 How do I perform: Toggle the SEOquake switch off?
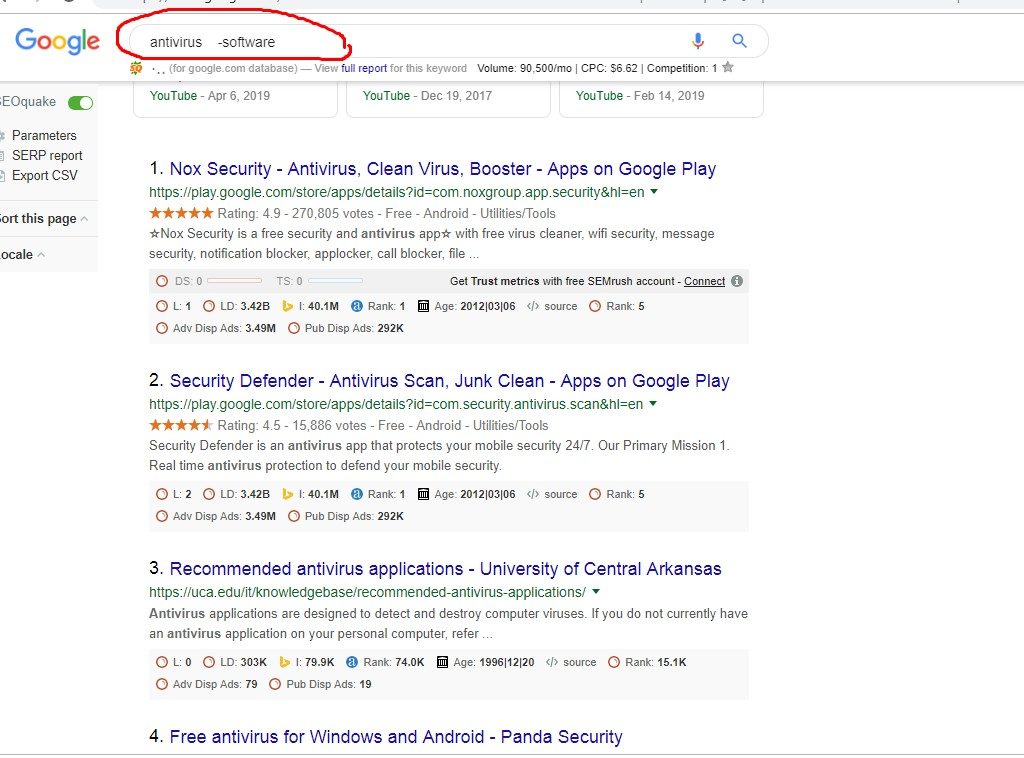tap(81, 103)
